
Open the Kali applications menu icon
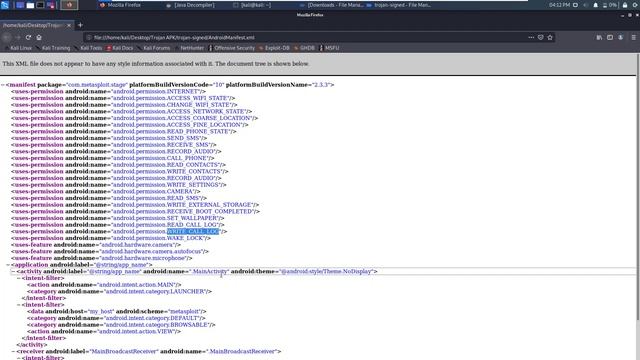[5, 5]
